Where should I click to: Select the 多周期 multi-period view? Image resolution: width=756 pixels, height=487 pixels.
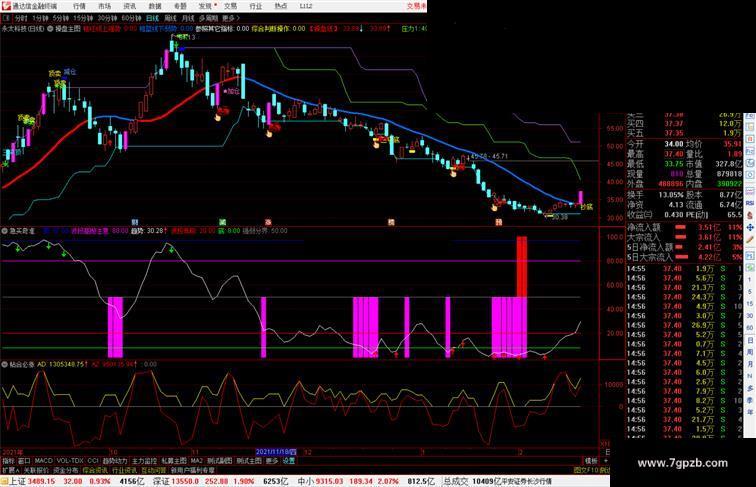point(208,18)
